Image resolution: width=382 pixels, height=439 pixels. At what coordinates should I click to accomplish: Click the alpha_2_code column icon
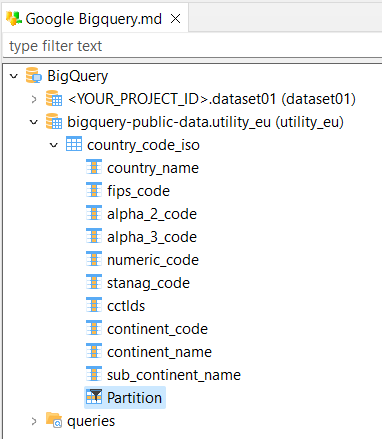click(94, 213)
